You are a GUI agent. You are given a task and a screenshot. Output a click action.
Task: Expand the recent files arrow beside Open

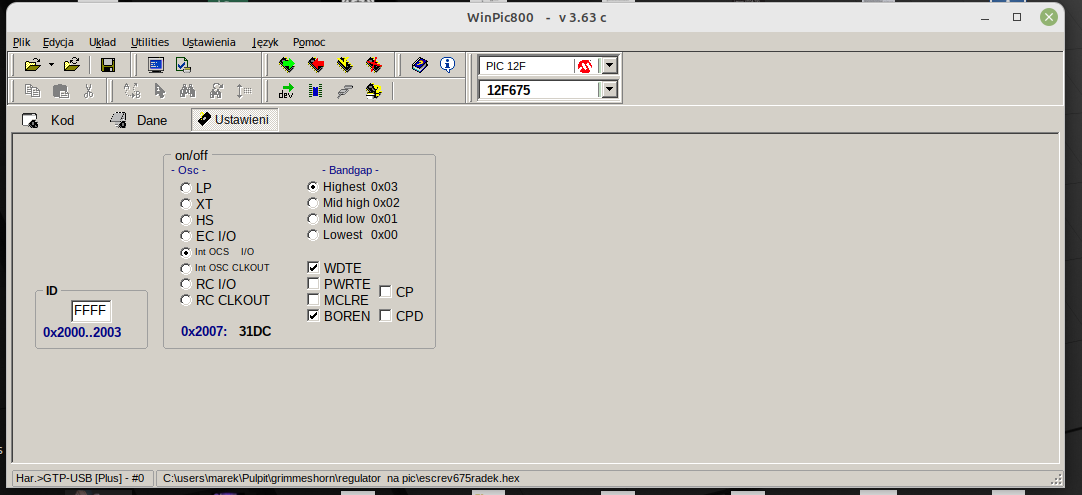(x=51, y=66)
